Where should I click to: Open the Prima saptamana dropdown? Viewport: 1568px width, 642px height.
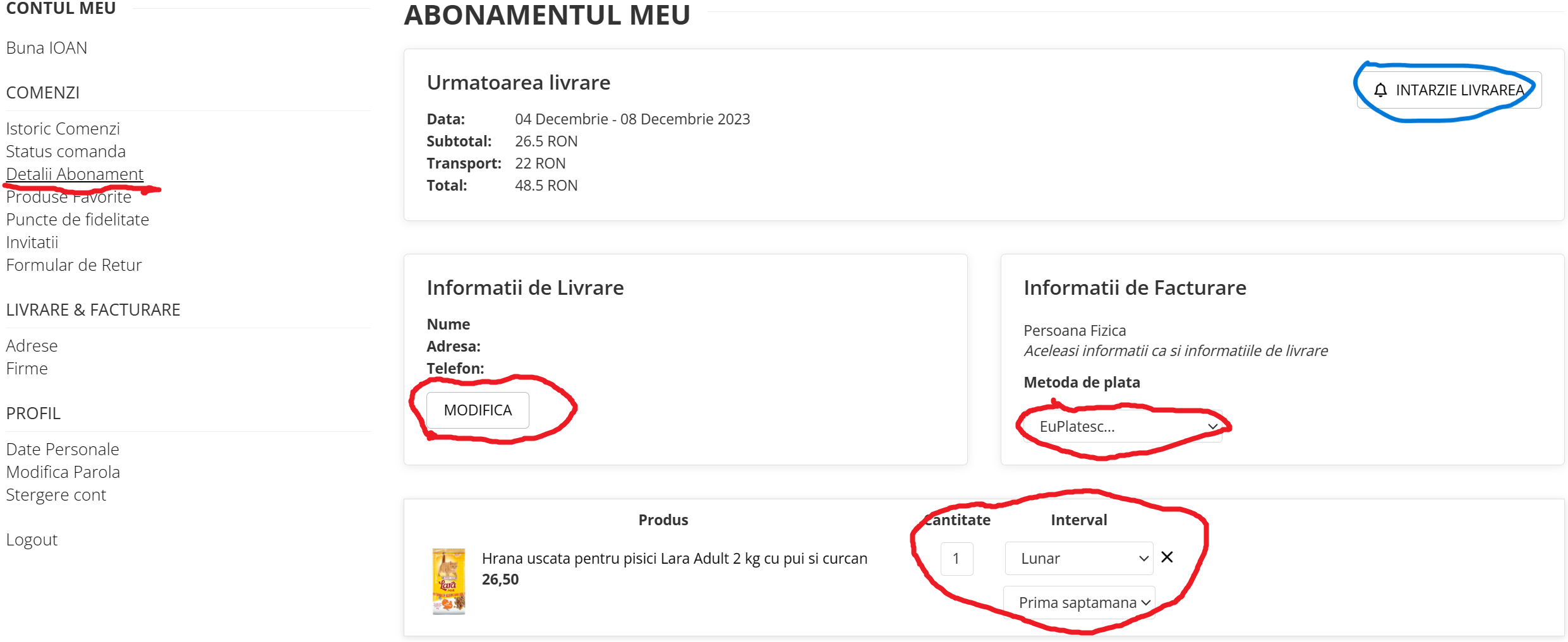[1079, 603]
